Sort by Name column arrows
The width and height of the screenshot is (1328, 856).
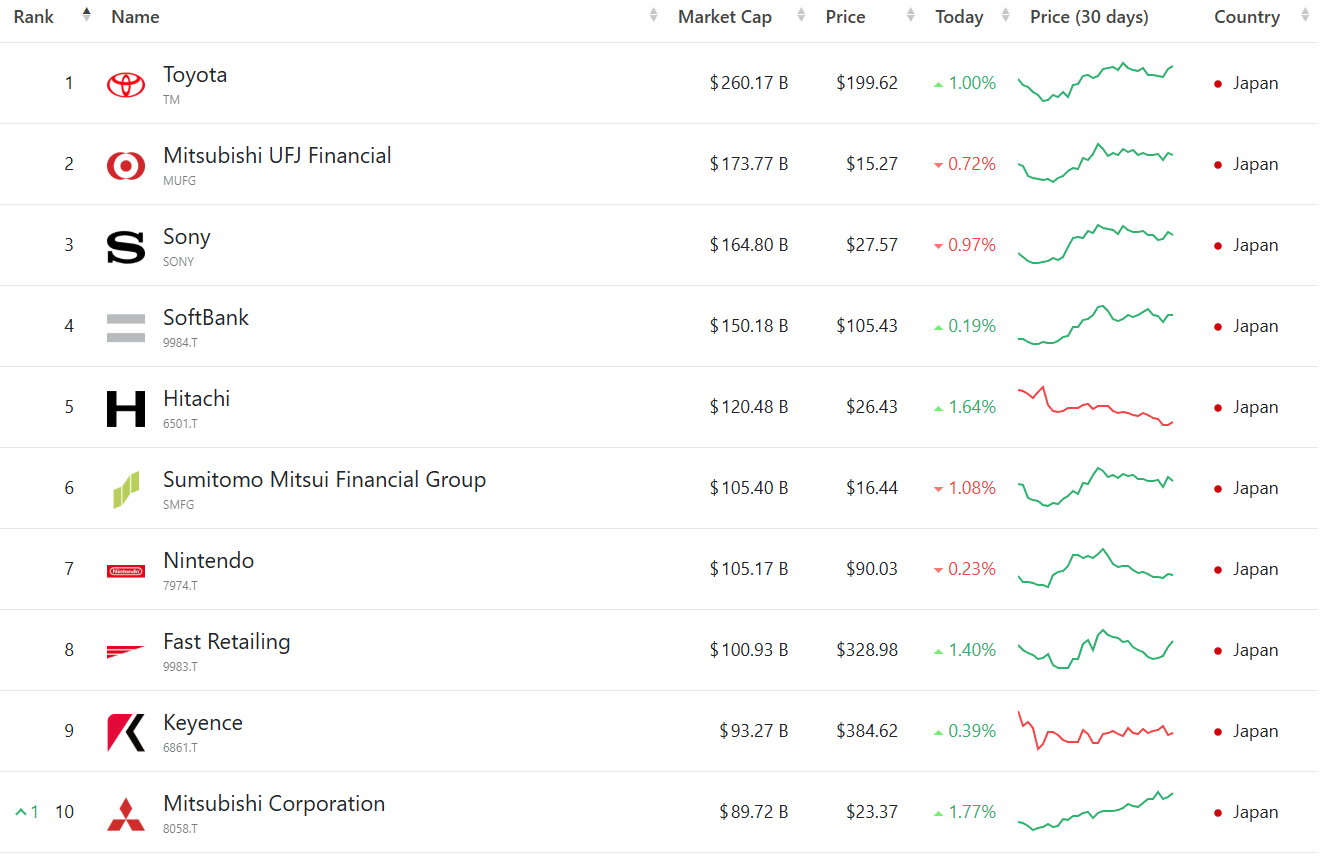[654, 15]
